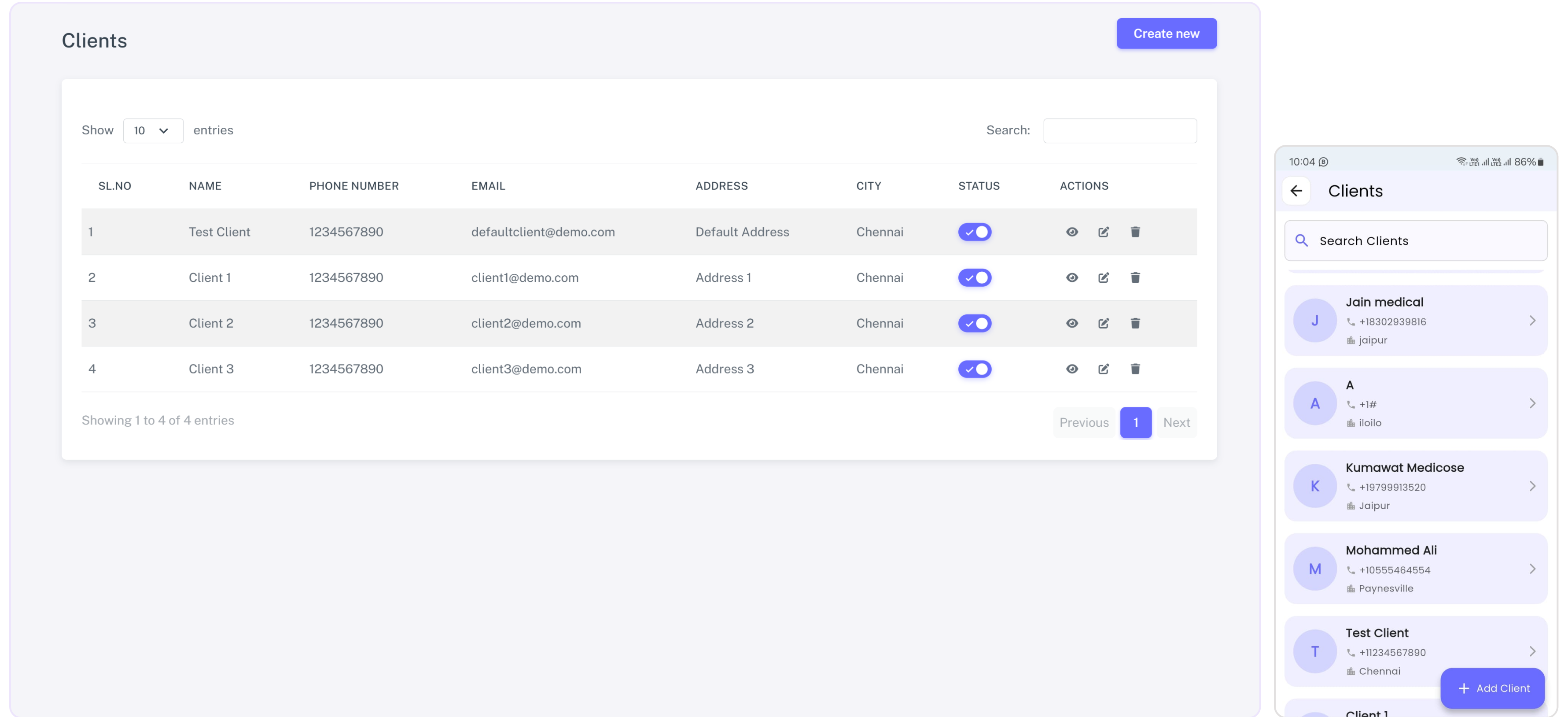Click the mobile search magnifier icon
This screenshot has height=717, width=1568.
pyautogui.click(x=1301, y=240)
